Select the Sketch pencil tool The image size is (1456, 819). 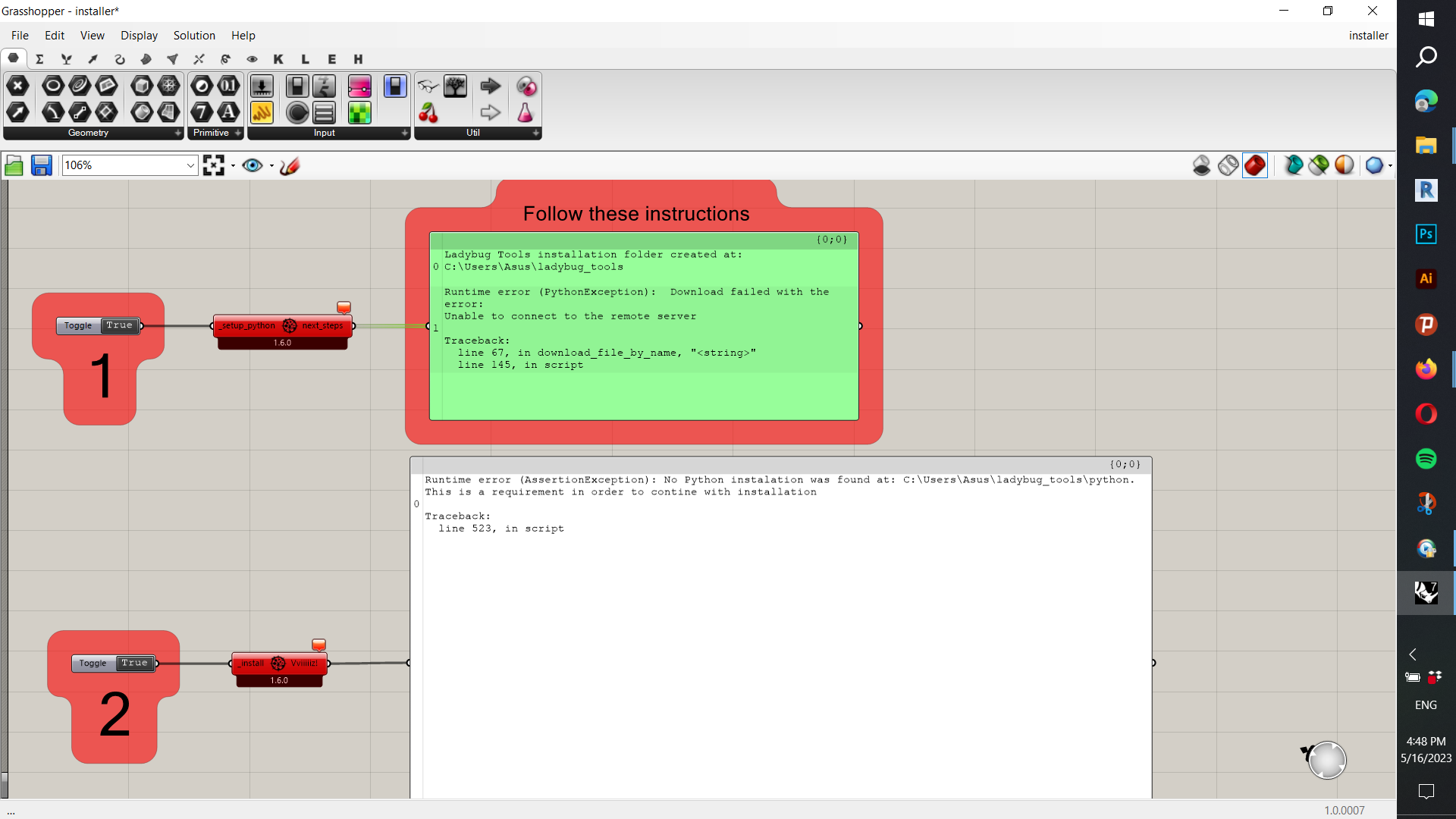click(x=290, y=165)
